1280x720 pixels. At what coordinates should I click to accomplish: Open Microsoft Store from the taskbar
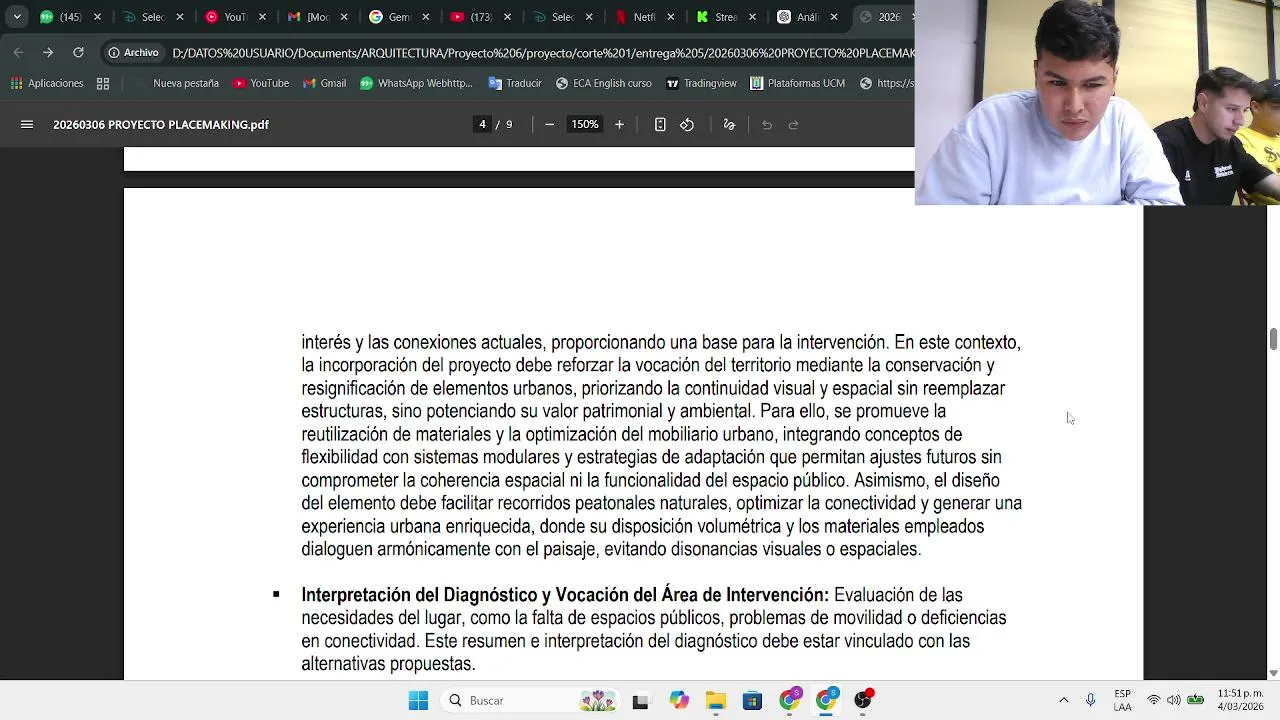click(752, 701)
